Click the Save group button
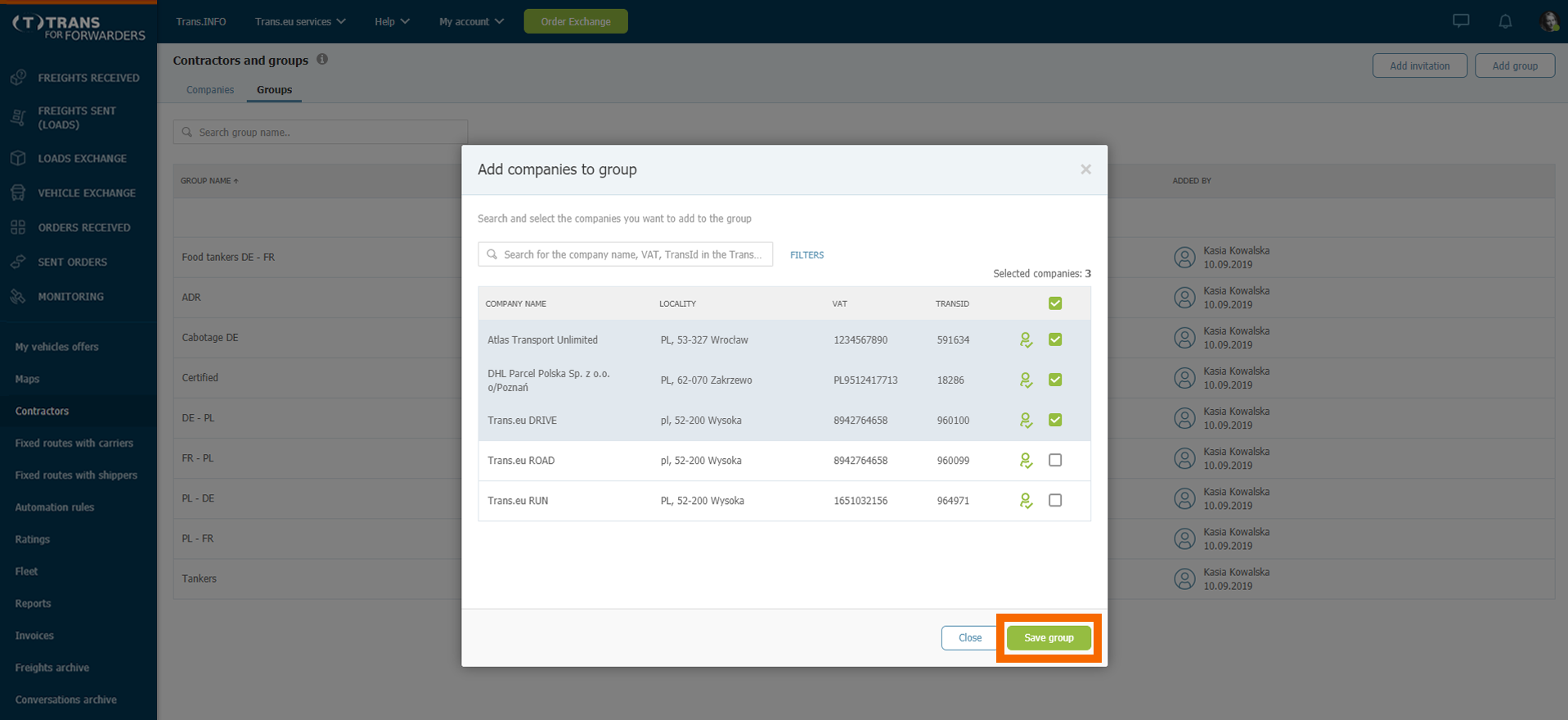 (1049, 637)
